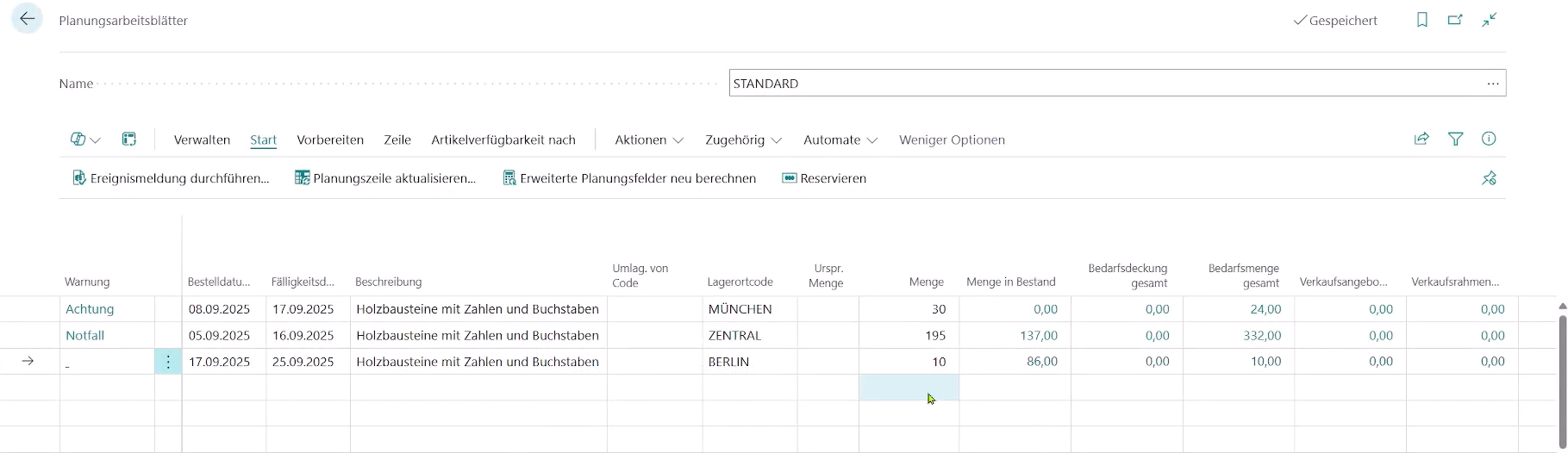1568x453 pixels.
Task: Click the share icon
Action: (1421, 139)
